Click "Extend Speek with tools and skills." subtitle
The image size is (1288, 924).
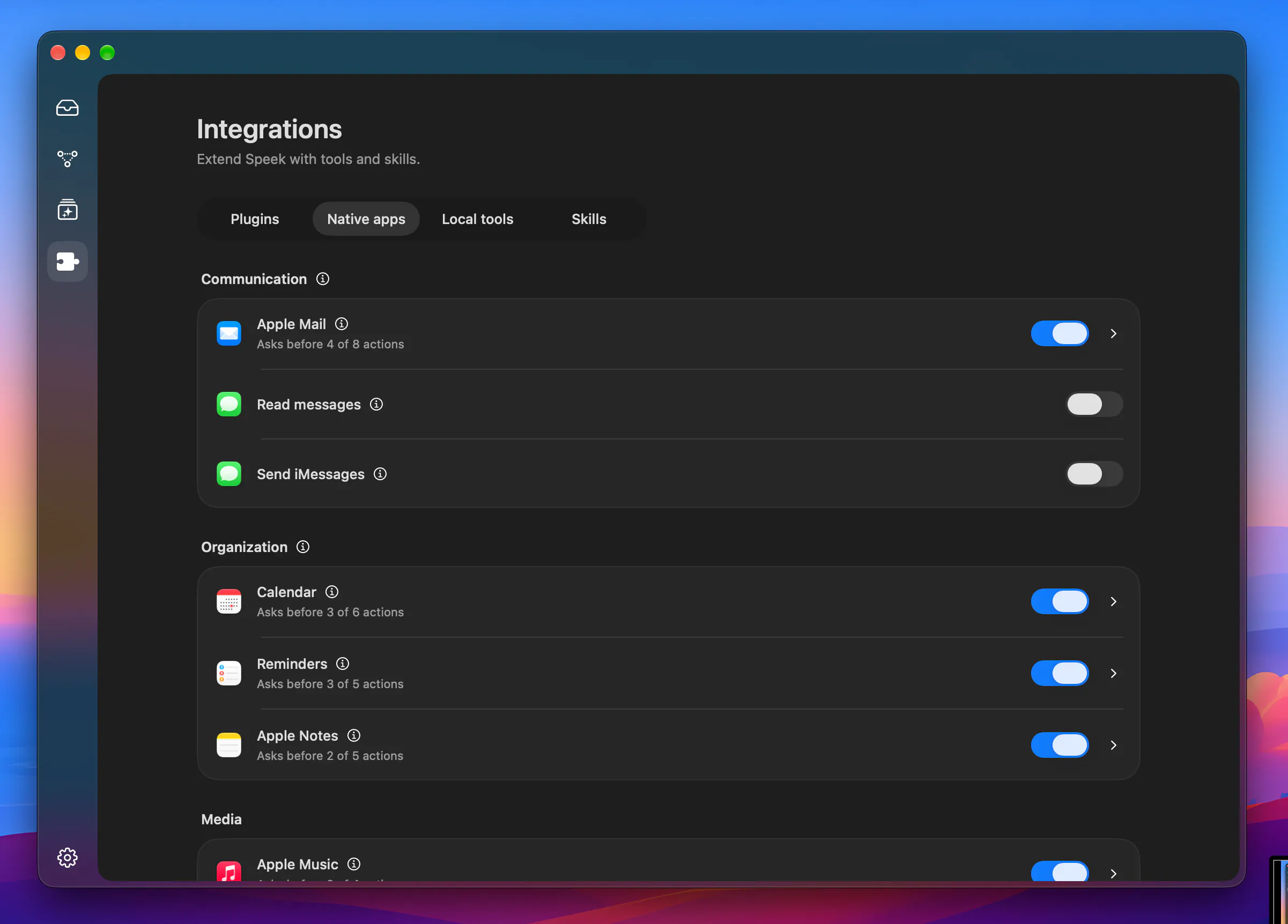(x=308, y=159)
